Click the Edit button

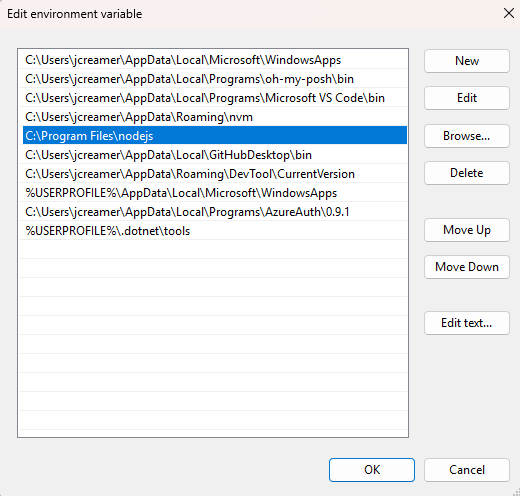pos(467,98)
